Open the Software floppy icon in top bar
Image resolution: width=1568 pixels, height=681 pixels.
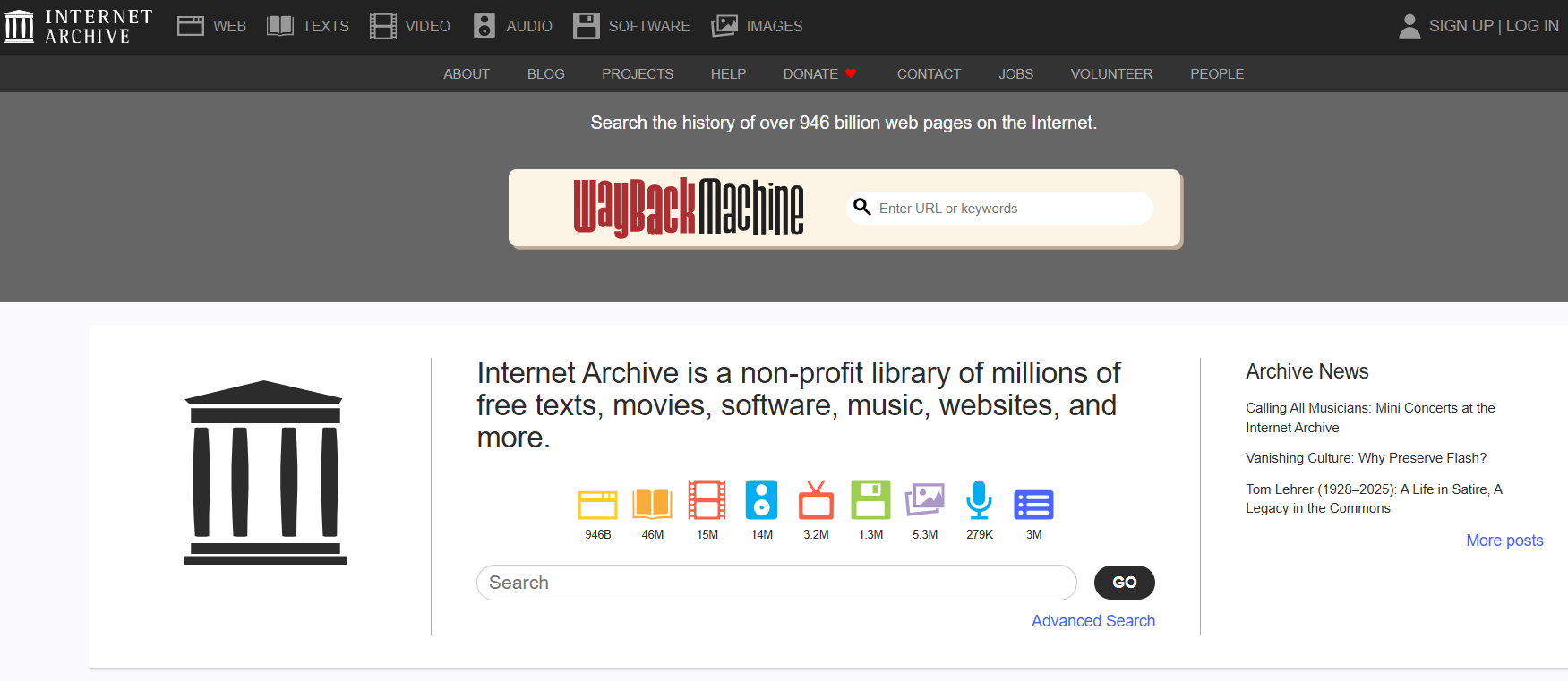(587, 26)
